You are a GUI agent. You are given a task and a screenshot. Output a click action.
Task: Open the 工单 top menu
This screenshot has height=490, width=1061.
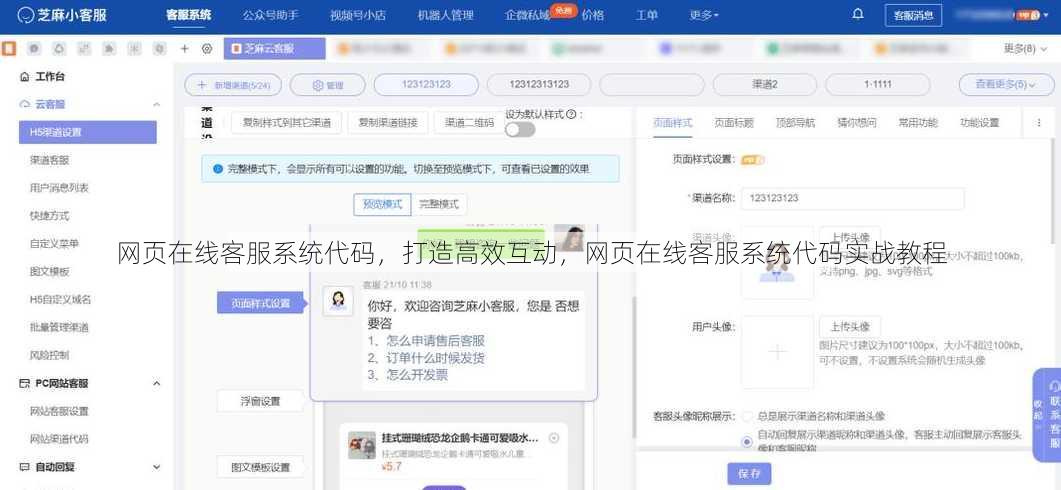coord(646,15)
